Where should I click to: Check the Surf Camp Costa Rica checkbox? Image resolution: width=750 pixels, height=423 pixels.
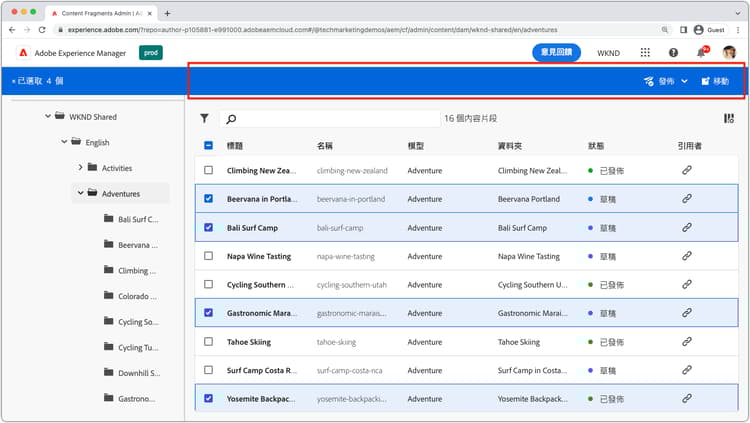[x=209, y=370]
